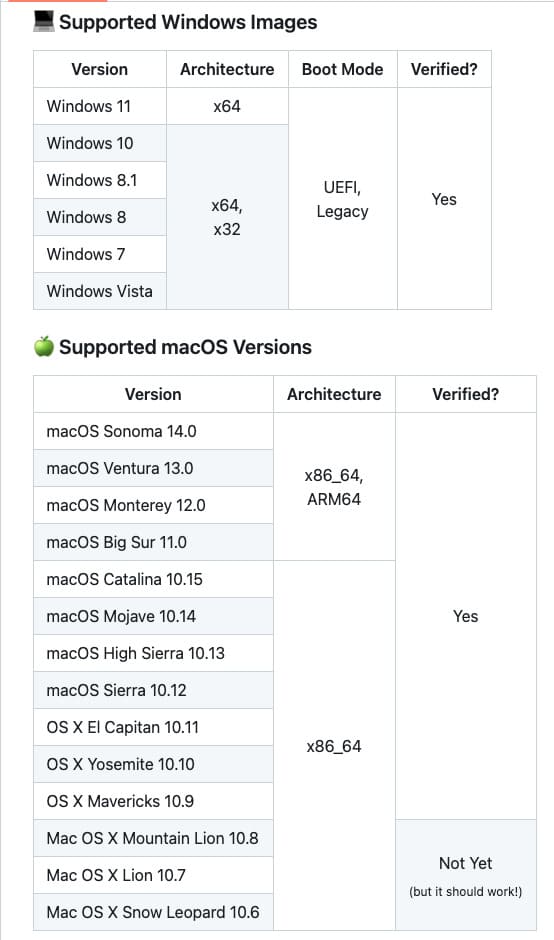Select the macOS Mojave 10.14 row

(x=153, y=616)
